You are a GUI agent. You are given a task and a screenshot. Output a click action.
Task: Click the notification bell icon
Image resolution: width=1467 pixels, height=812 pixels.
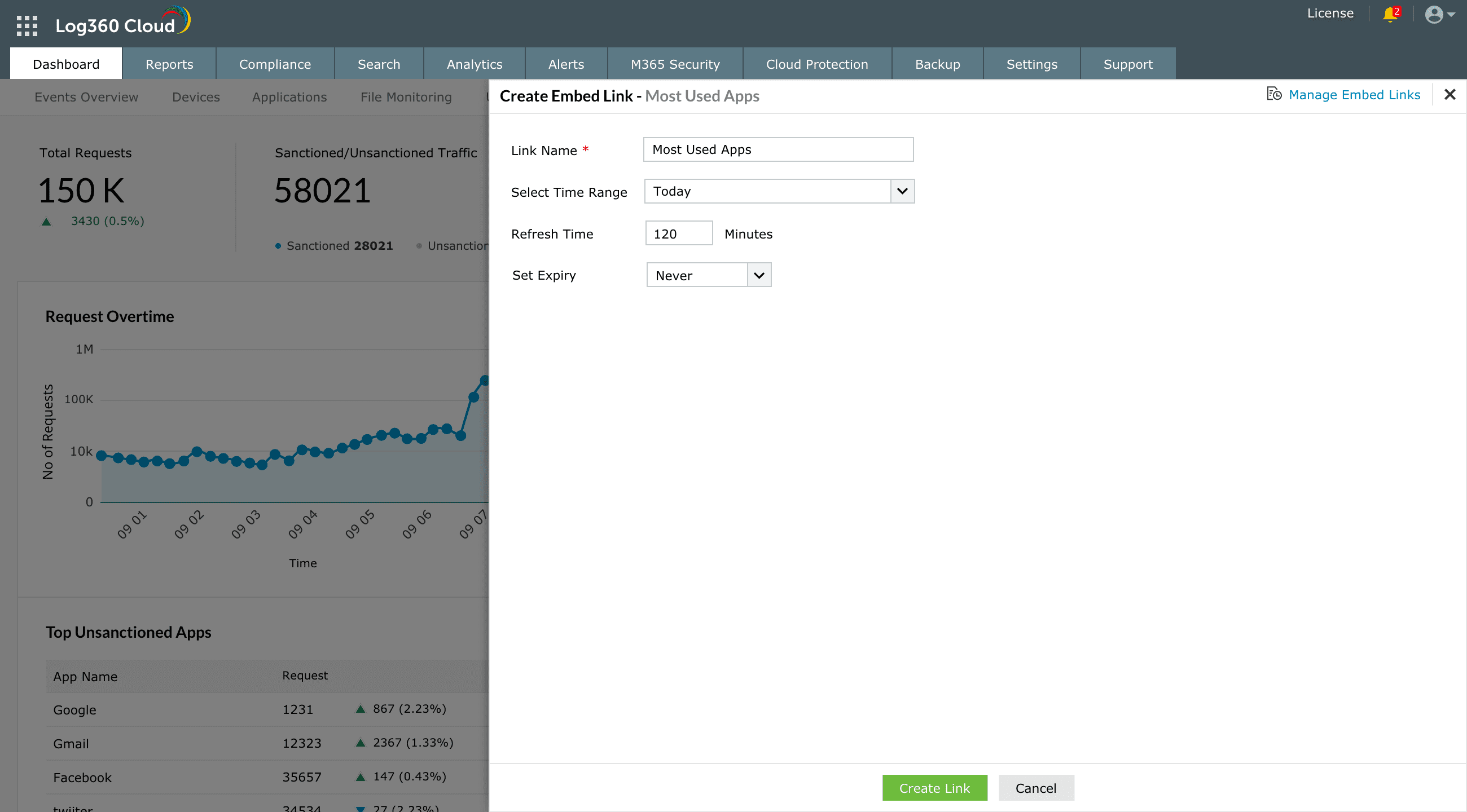[1390, 14]
